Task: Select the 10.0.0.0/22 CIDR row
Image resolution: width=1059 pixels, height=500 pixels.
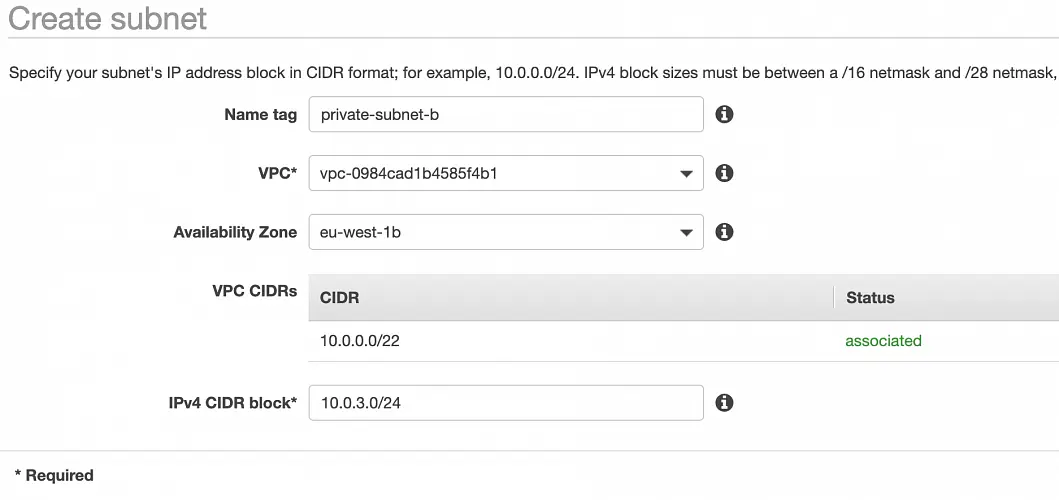Action: (360, 341)
